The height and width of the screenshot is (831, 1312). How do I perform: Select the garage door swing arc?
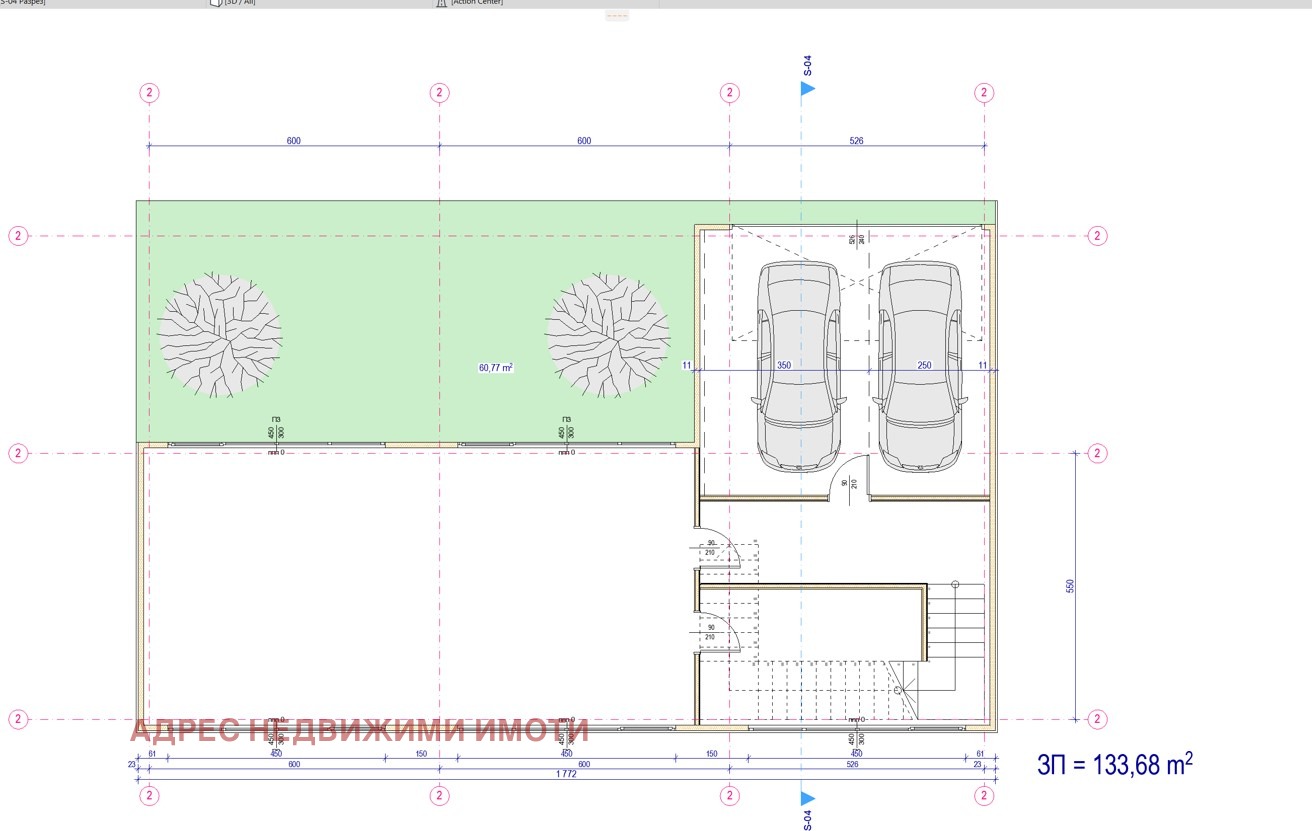point(848,478)
